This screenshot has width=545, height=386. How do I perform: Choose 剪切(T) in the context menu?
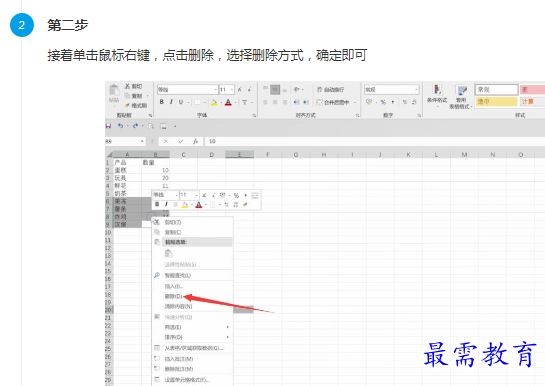193,222
